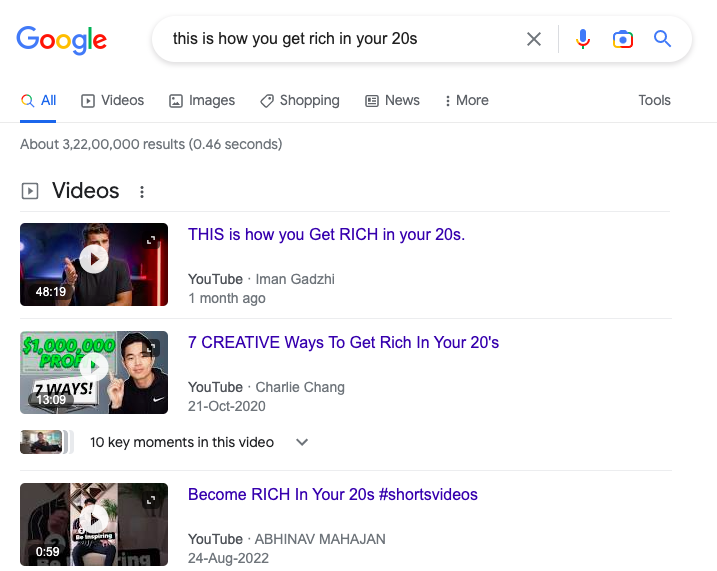
Task: Click 'ABHINAV MAHAJAN' channel name text
Action: pyautogui.click(x=320, y=539)
